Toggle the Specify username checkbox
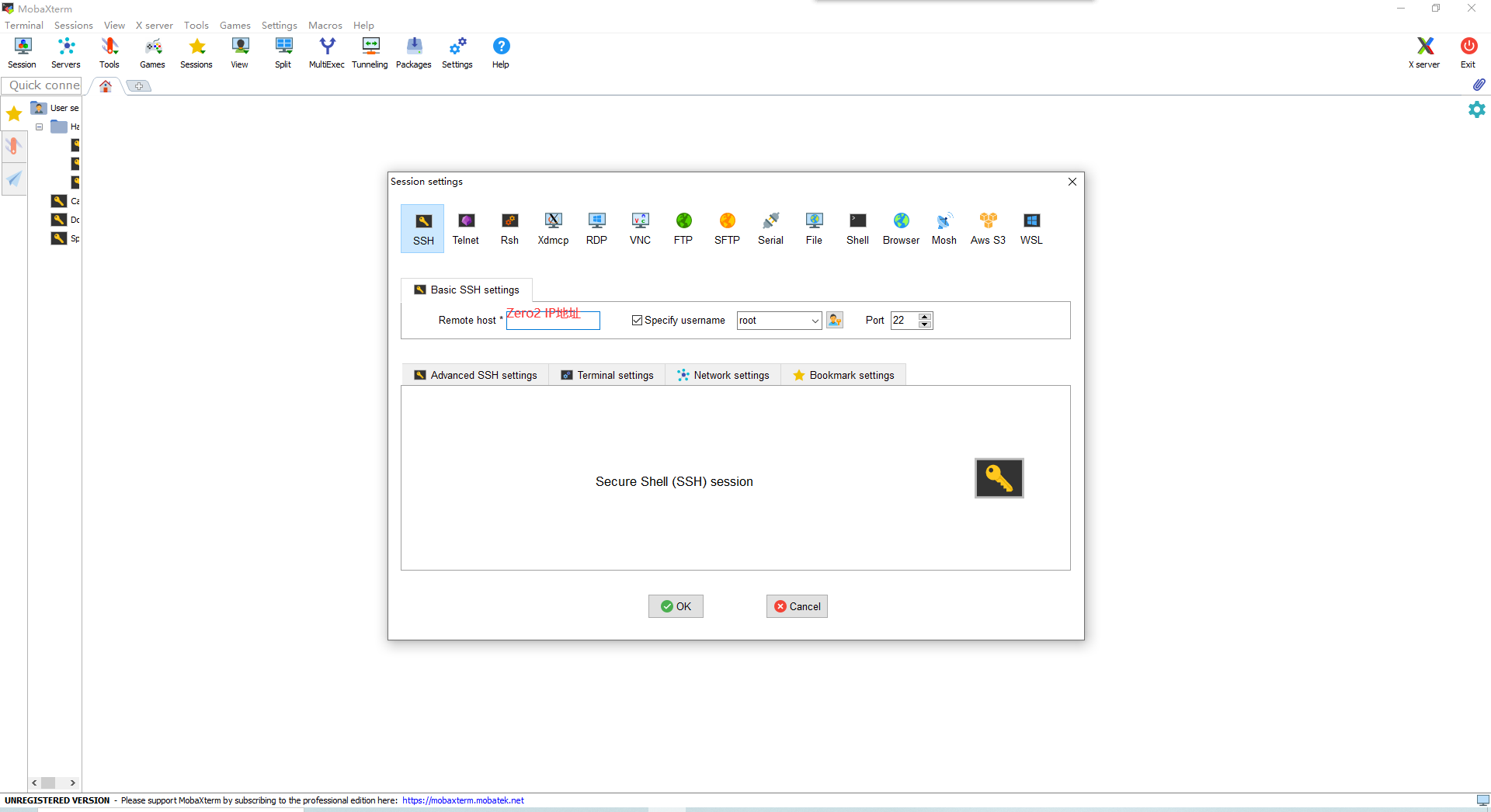 638,320
